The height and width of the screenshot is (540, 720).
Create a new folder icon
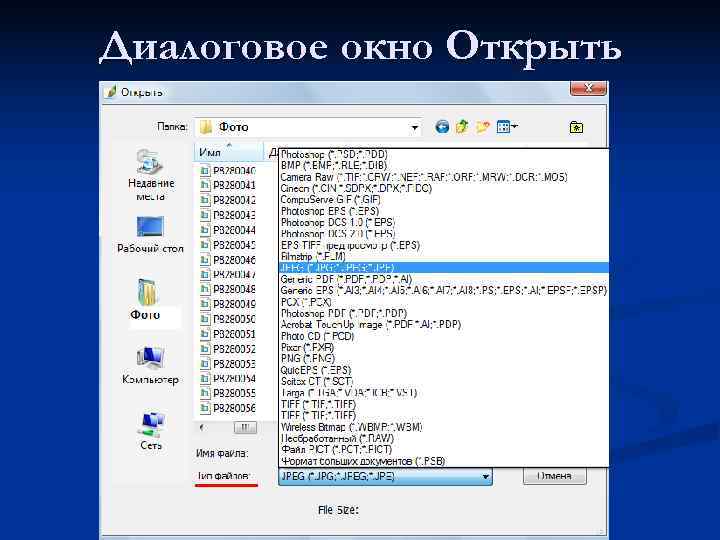pyautogui.click(x=482, y=127)
